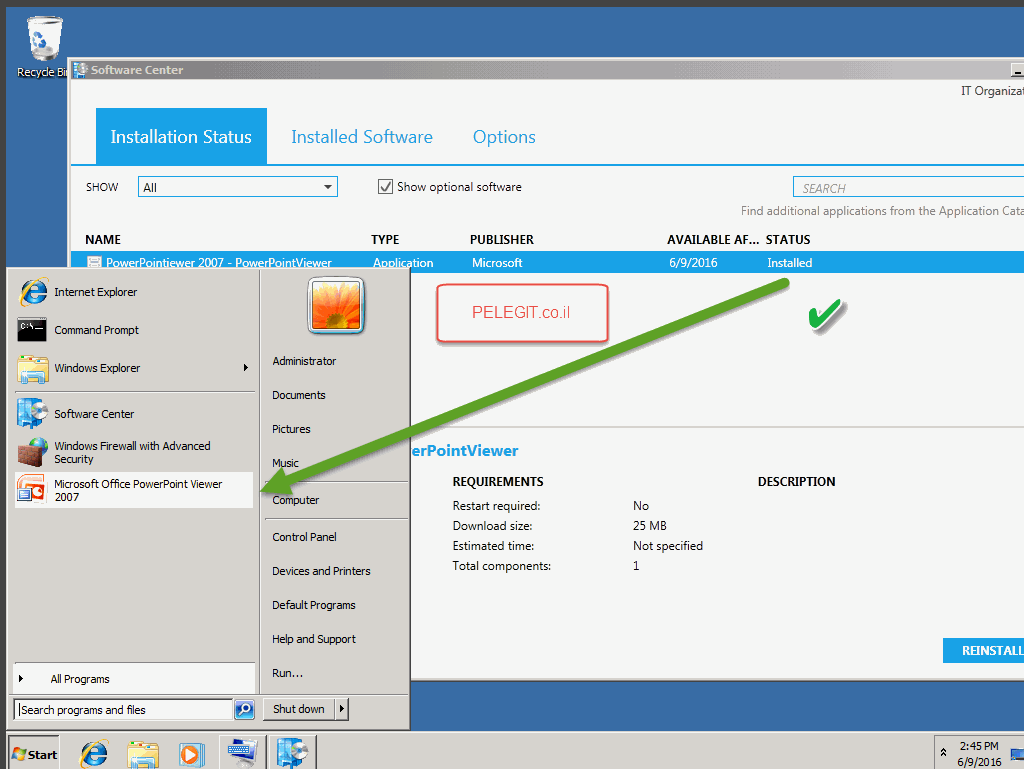Viewport: 1024px width, 769px height.
Task: Open Default Programs from Start menu
Action: click(x=314, y=605)
